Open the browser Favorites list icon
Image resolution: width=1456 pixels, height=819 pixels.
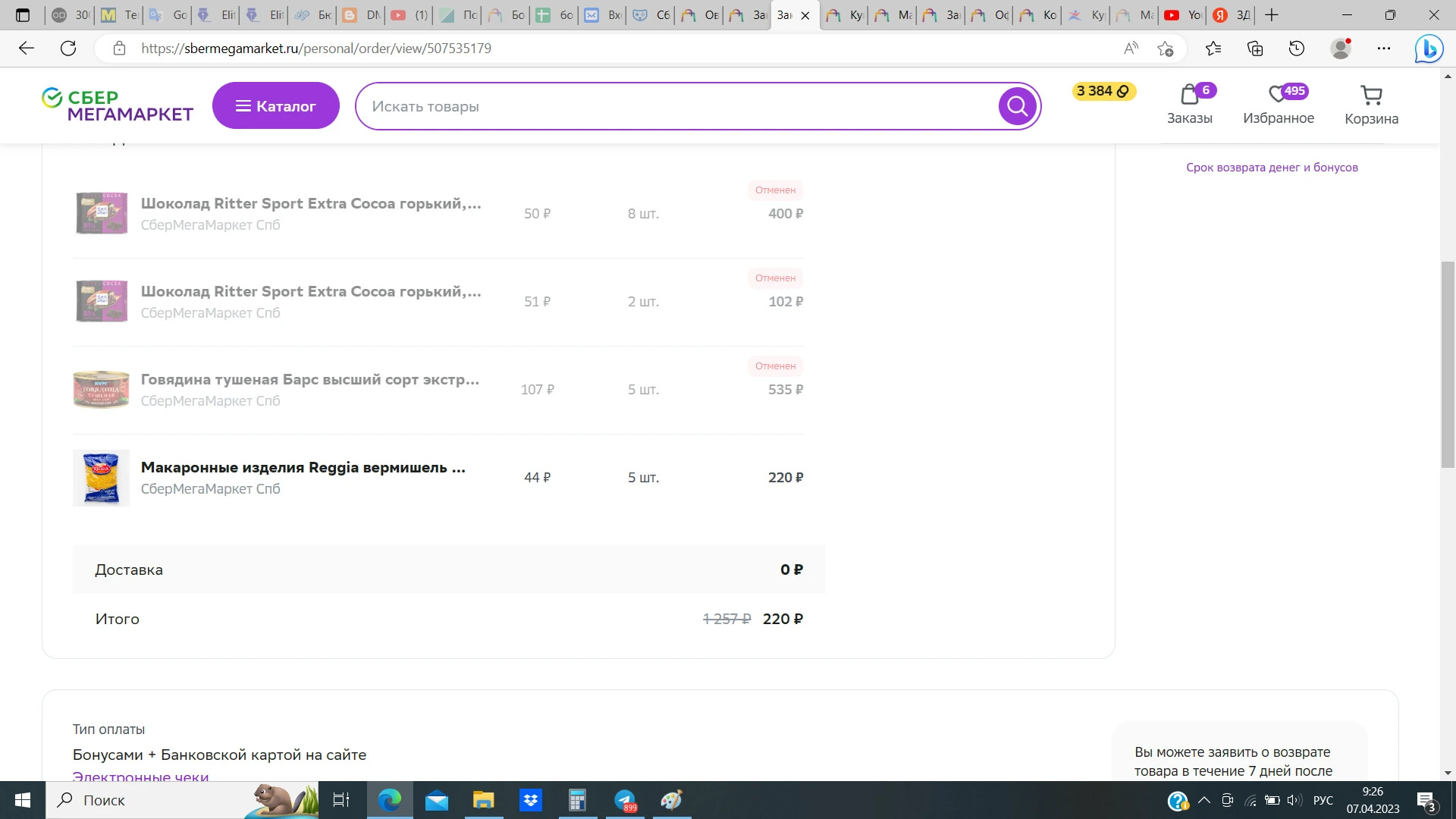click(x=1213, y=49)
